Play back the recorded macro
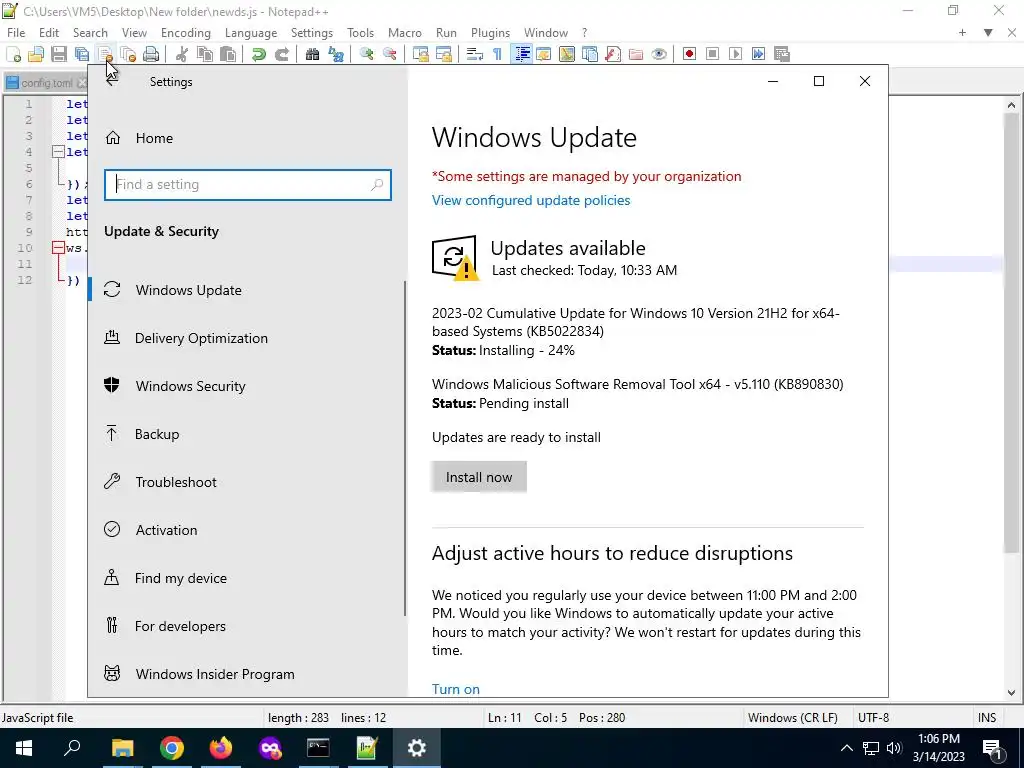Image resolution: width=1024 pixels, height=768 pixels. (735, 54)
